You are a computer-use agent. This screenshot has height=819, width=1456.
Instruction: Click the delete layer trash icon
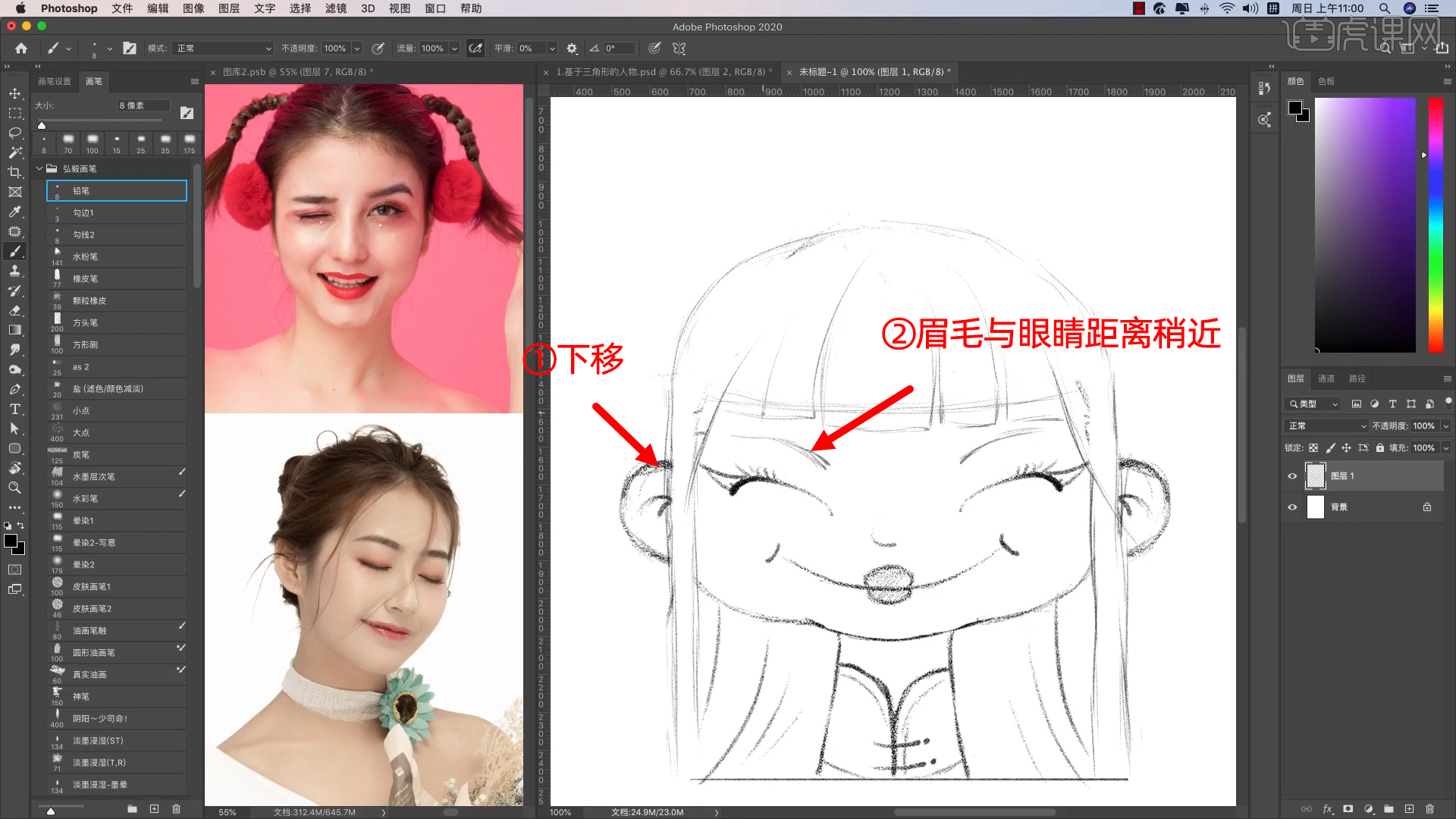pyautogui.click(x=1429, y=809)
